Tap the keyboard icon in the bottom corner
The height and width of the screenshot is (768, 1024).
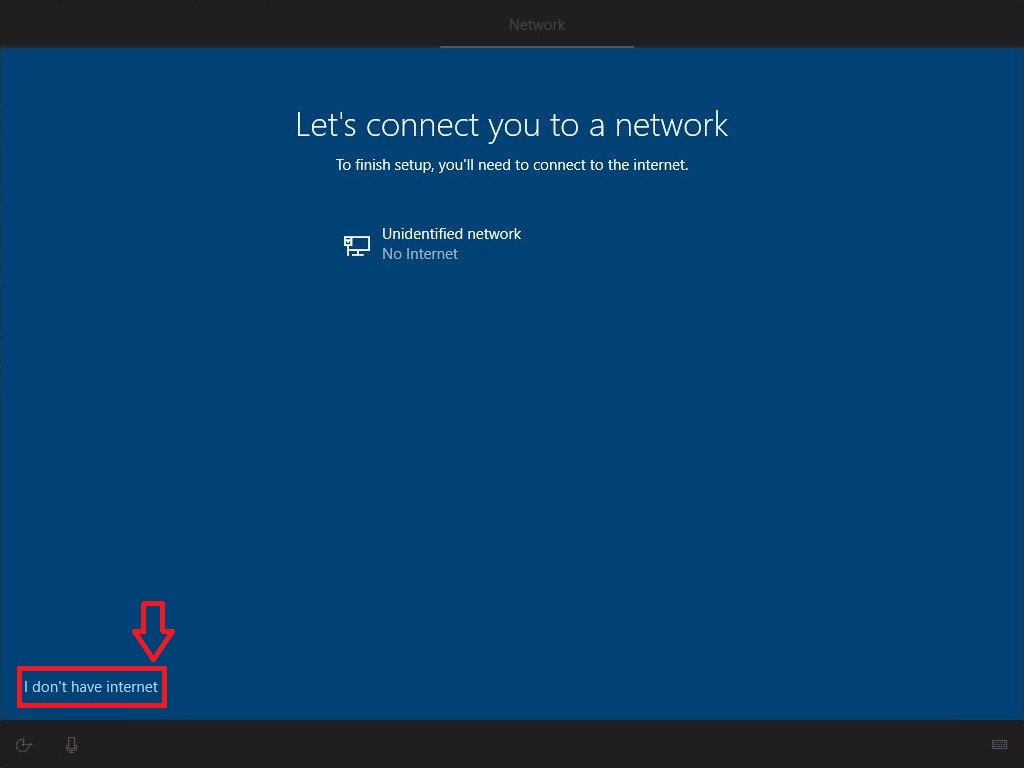[998, 744]
